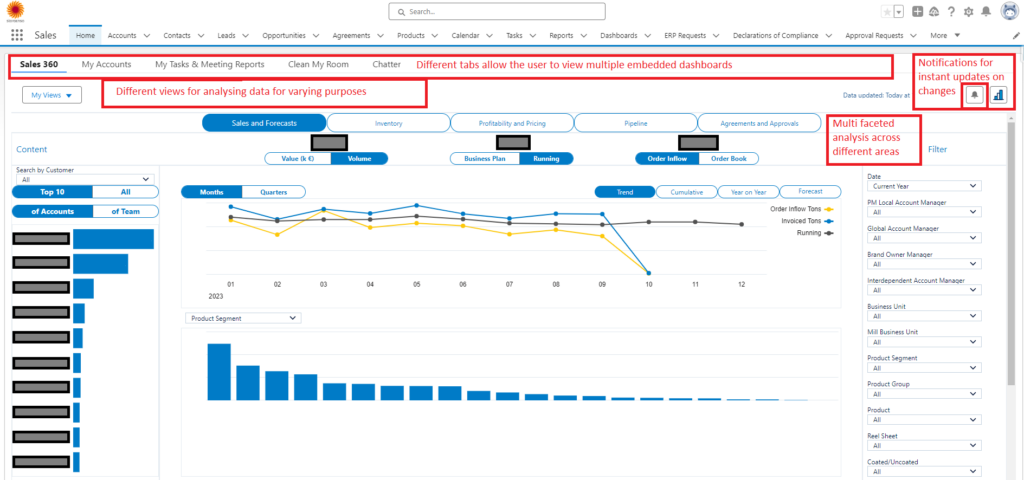Open the Brand Owner Manager filter

tap(924, 264)
